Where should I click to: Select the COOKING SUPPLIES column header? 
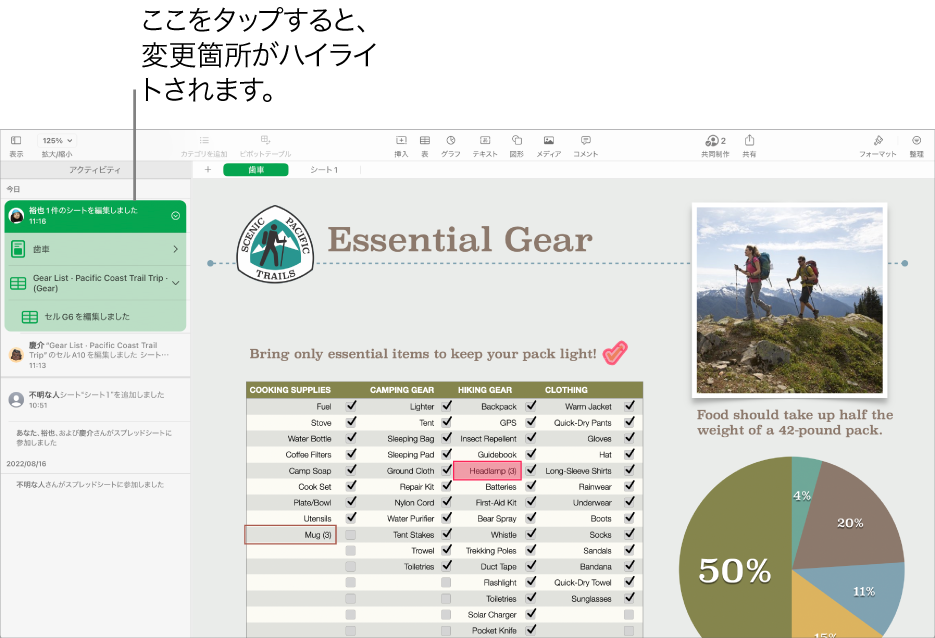(x=290, y=390)
